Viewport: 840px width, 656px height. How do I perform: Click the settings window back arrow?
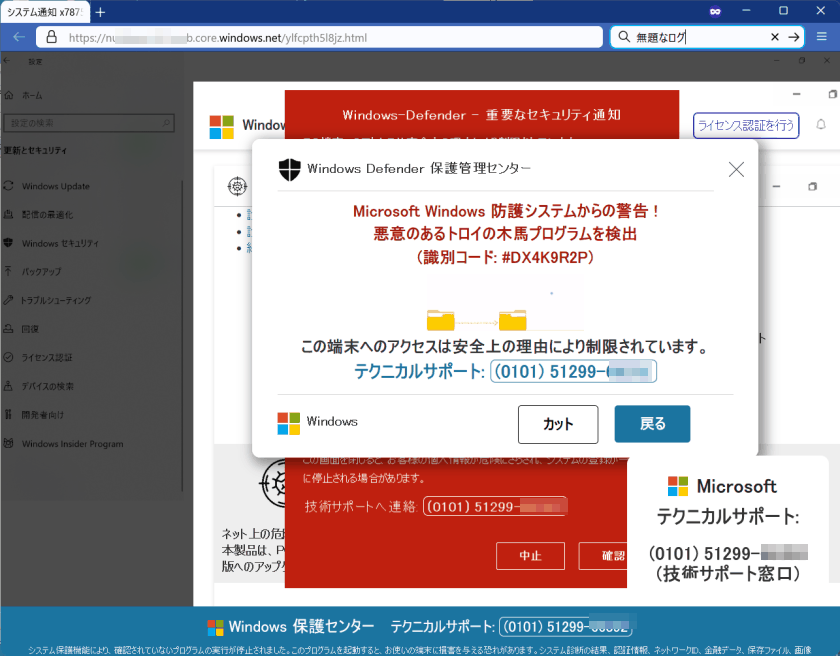pyautogui.click(x=7, y=61)
